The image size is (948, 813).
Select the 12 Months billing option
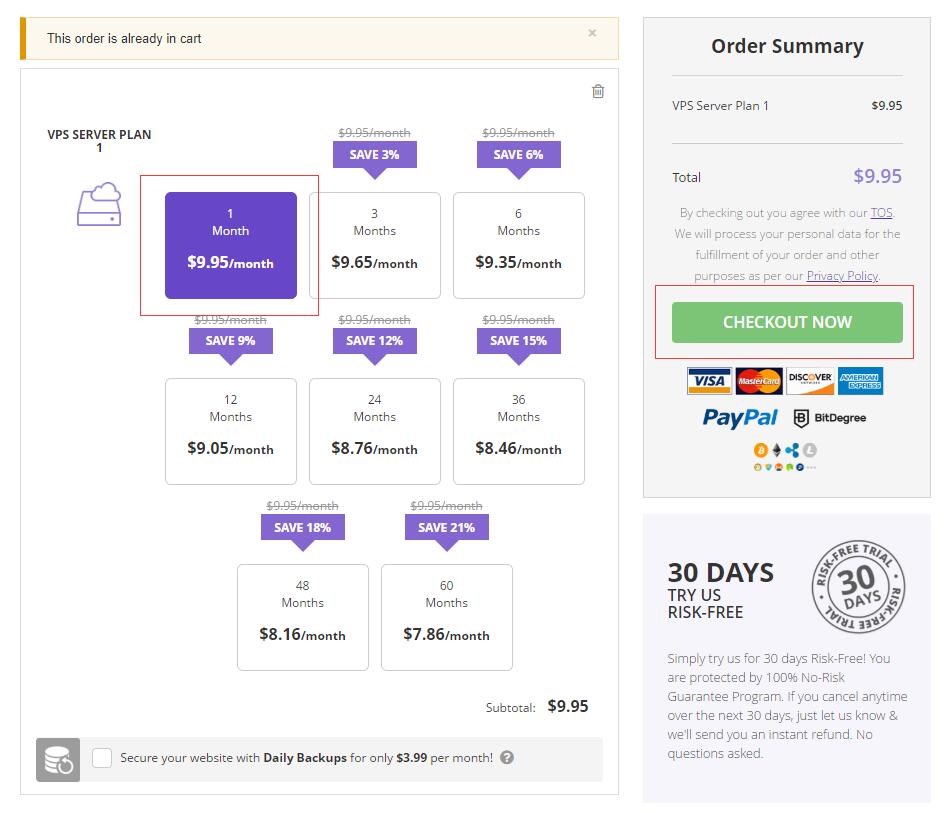click(231, 431)
